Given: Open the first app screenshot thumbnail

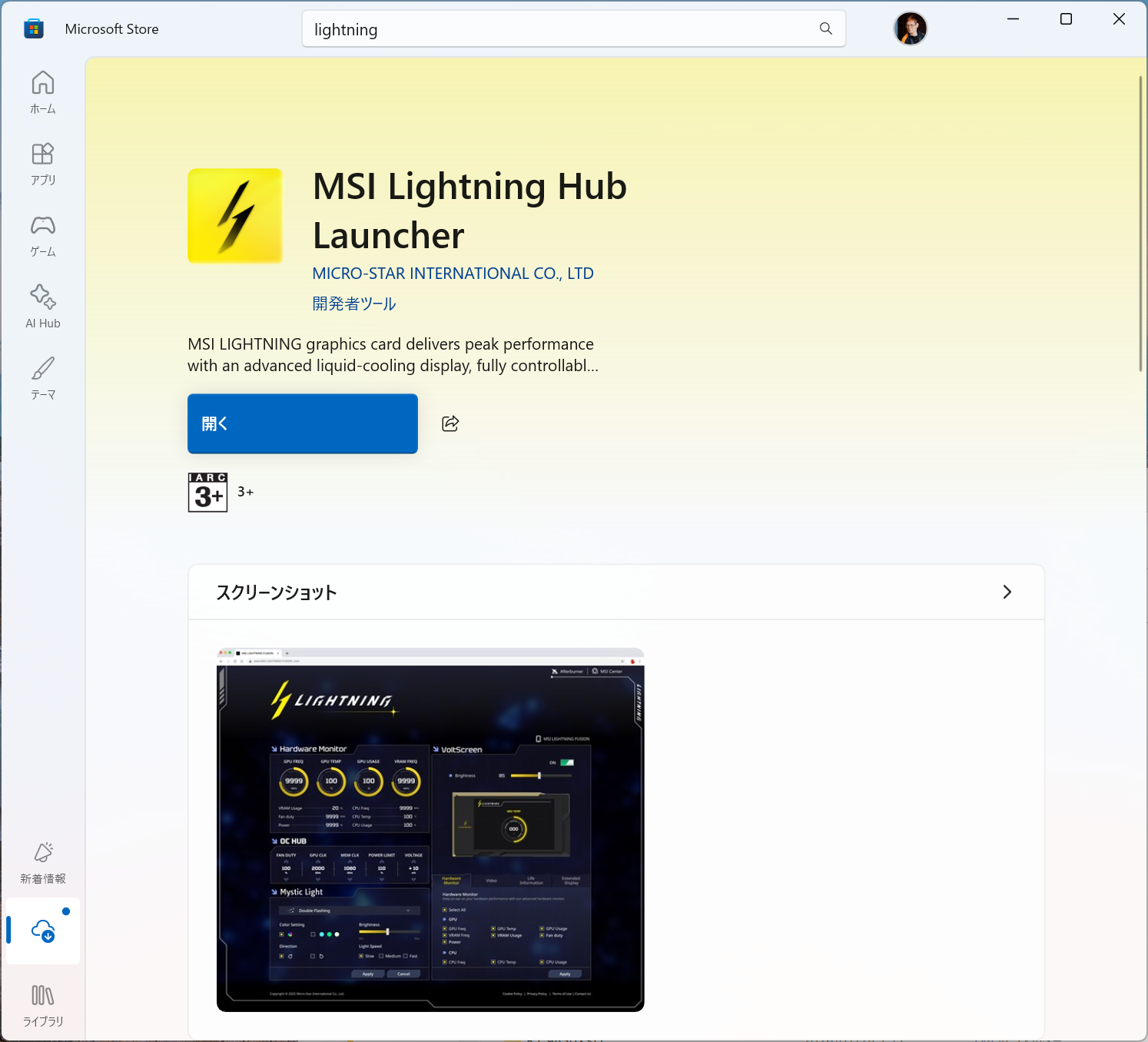Looking at the screenshot, I should 430,830.
